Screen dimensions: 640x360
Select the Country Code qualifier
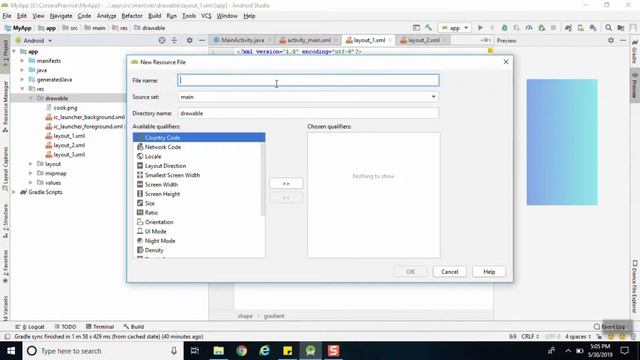199,138
